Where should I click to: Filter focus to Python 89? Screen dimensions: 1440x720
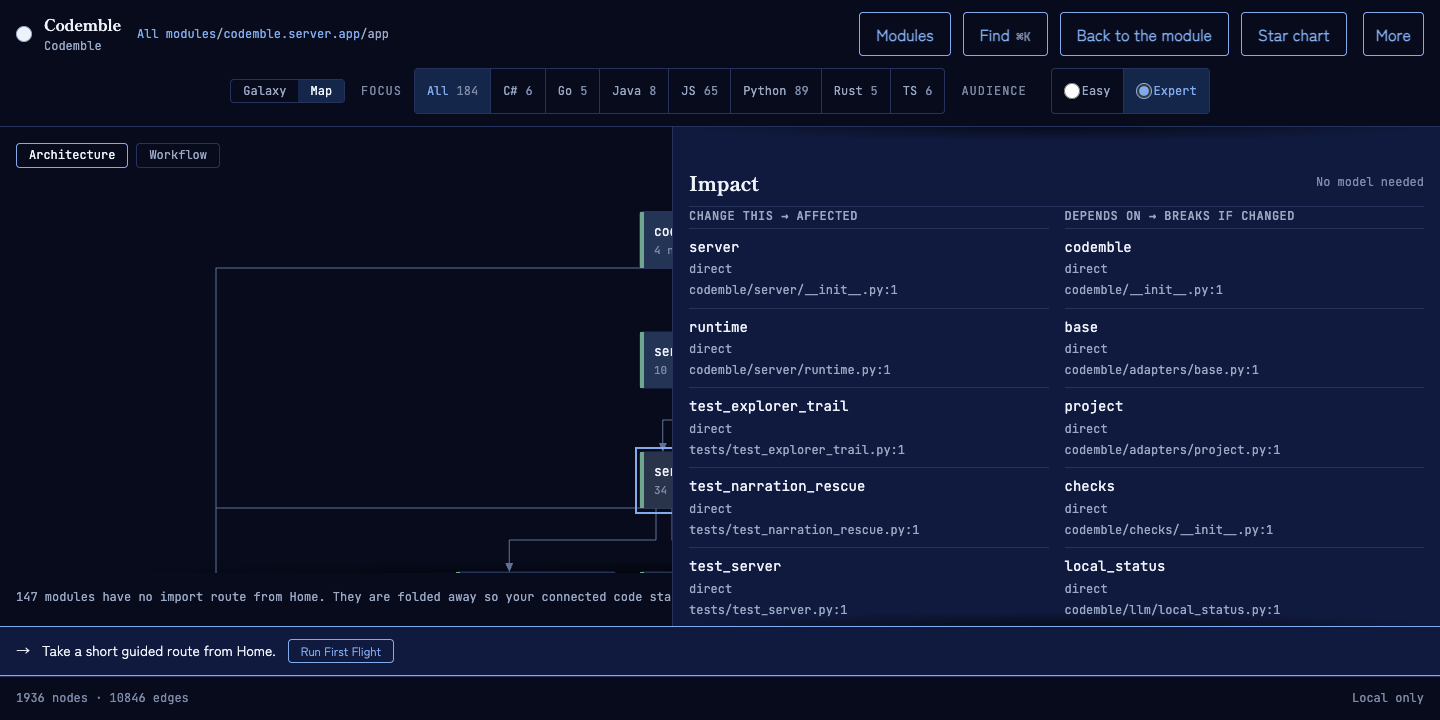click(x=776, y=91)
